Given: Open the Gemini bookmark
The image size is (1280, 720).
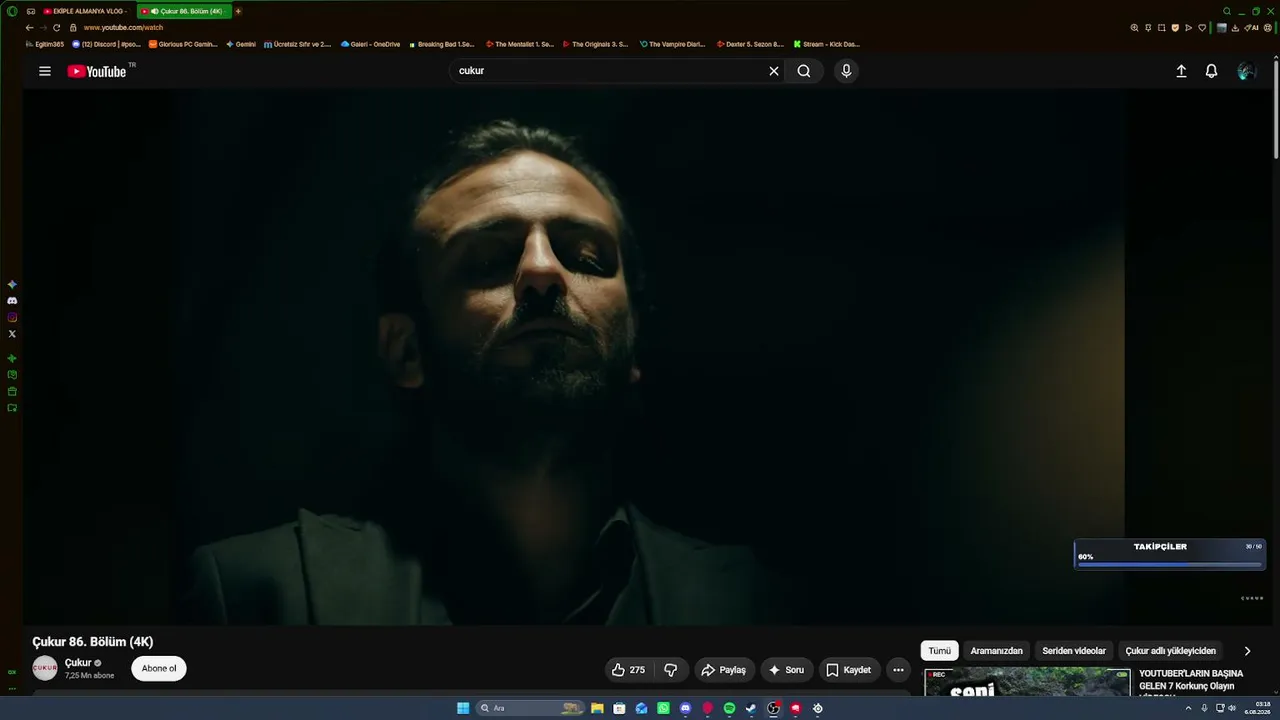Looking at the screenshot, I should [241, 44].
